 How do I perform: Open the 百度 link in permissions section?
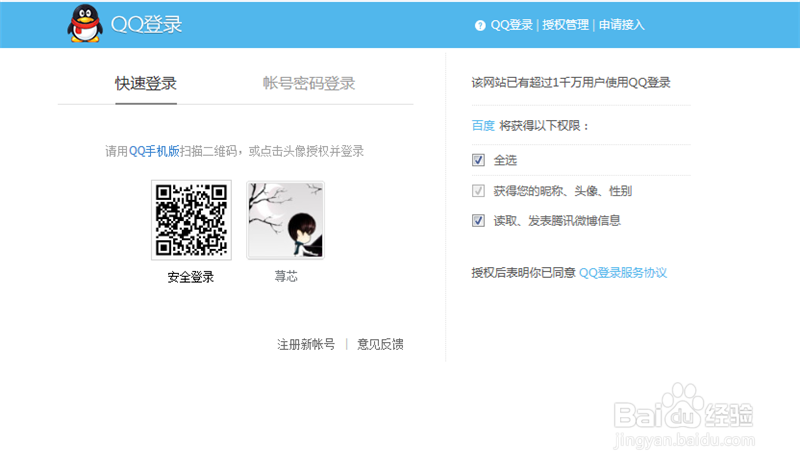[x=483, y=126]
